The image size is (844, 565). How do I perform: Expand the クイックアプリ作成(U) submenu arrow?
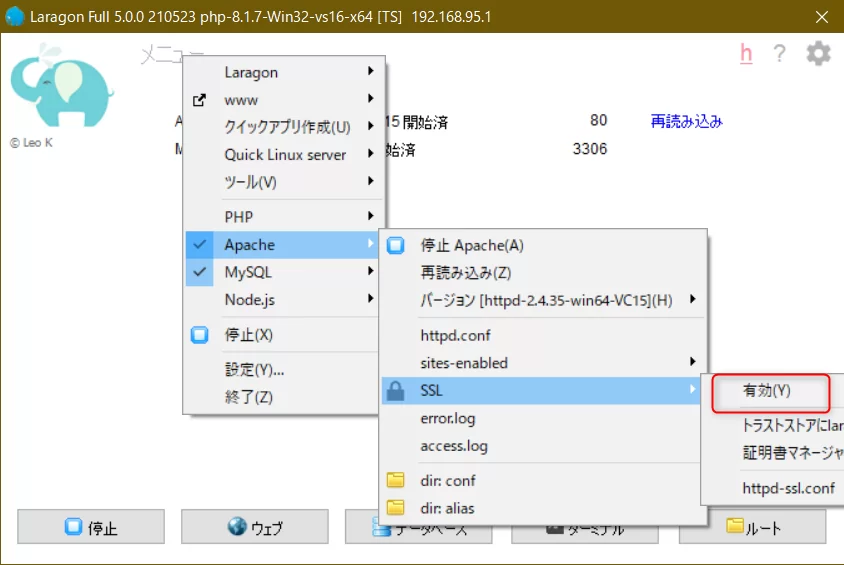[x=370, y=125]
